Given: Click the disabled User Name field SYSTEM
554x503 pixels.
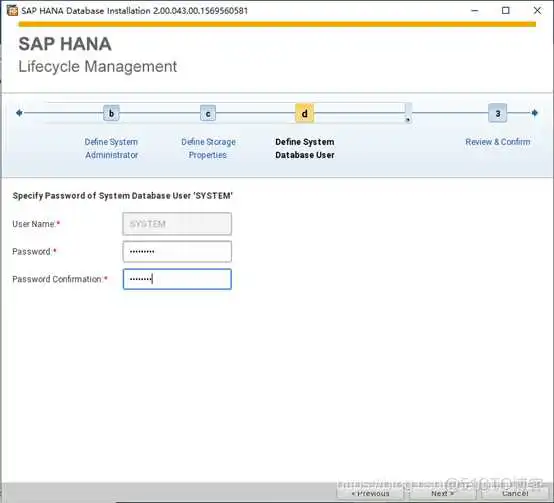Looking at the screenshot, I should (177, 224).
